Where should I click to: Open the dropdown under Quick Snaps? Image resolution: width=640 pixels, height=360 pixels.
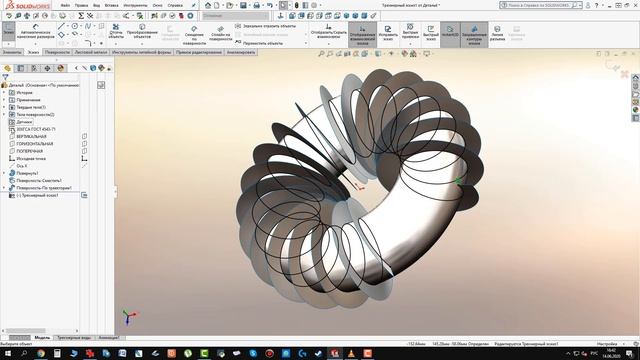[x=410, y=44]
